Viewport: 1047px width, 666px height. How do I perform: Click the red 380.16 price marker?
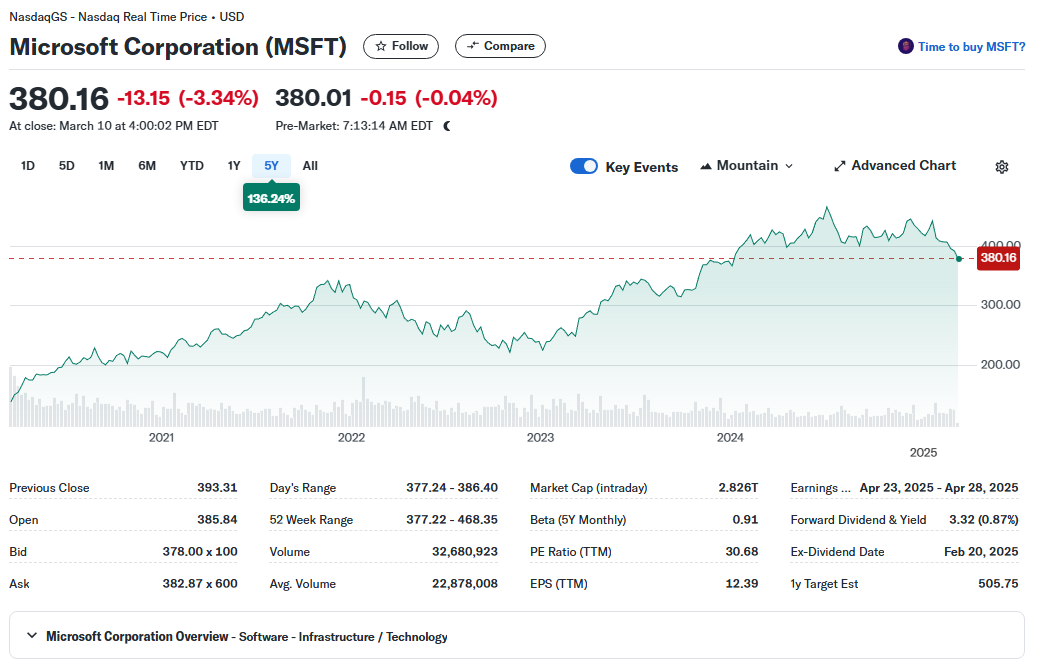coord(998,258)
